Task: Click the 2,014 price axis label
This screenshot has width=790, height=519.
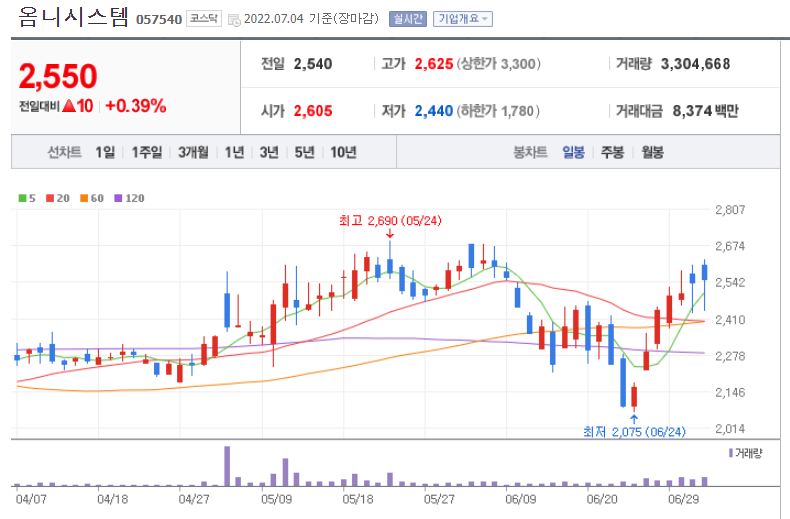Action: click(x=730, y=429)
